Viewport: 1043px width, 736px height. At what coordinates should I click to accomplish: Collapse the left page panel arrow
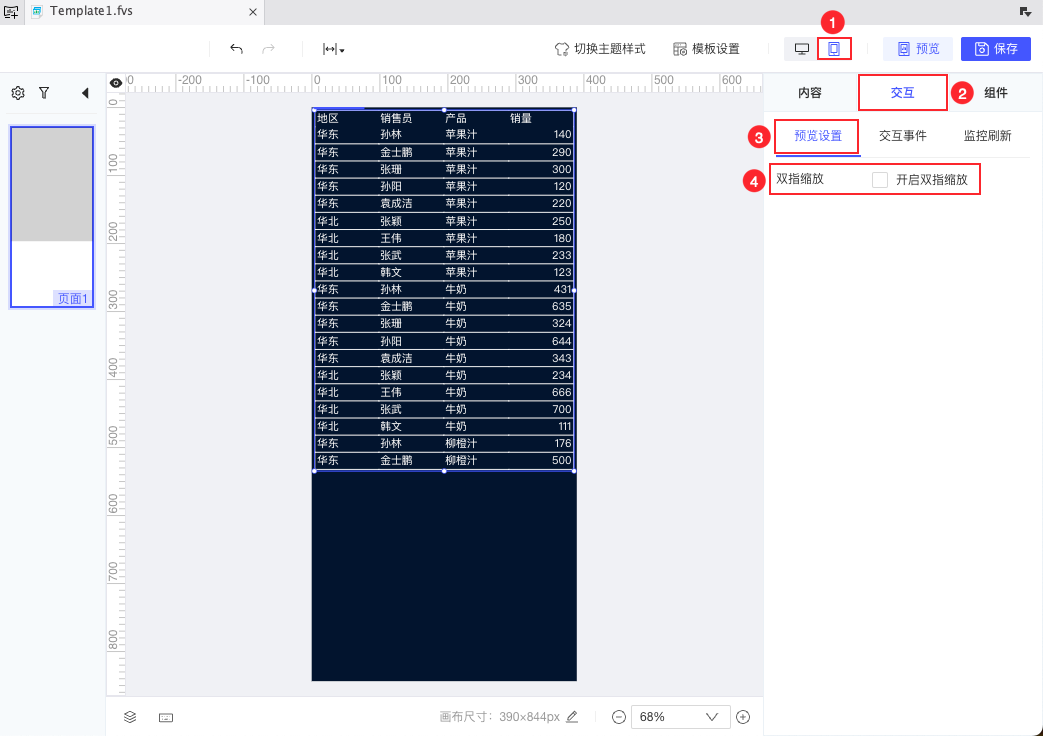tap(85, 93)
